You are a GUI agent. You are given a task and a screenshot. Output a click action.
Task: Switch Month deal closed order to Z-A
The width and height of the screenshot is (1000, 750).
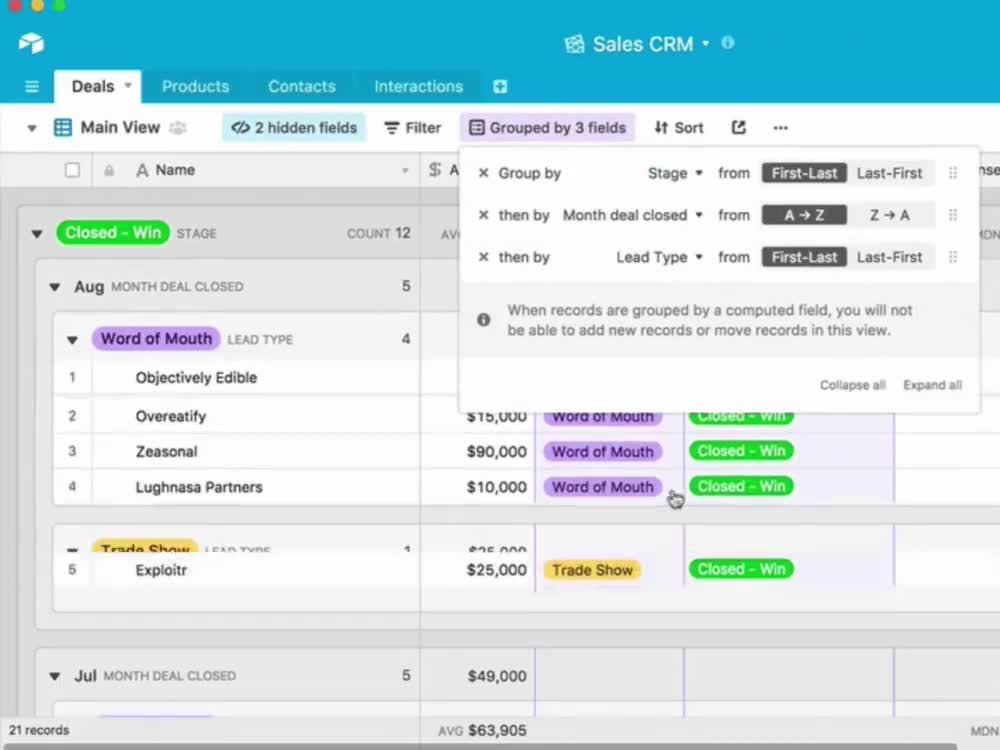[x=890, y=214]
